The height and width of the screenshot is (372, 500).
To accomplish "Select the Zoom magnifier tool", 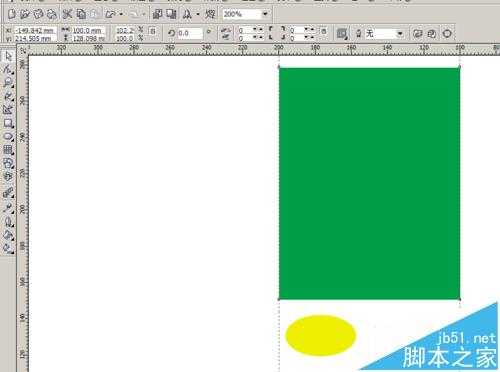I will pos(8,83).
